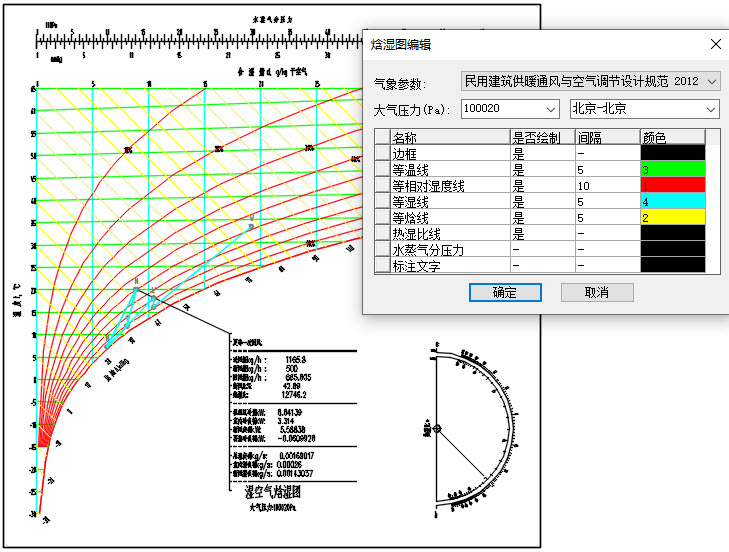
Task: Select the 边框 row name
Action: pos(450,153)
